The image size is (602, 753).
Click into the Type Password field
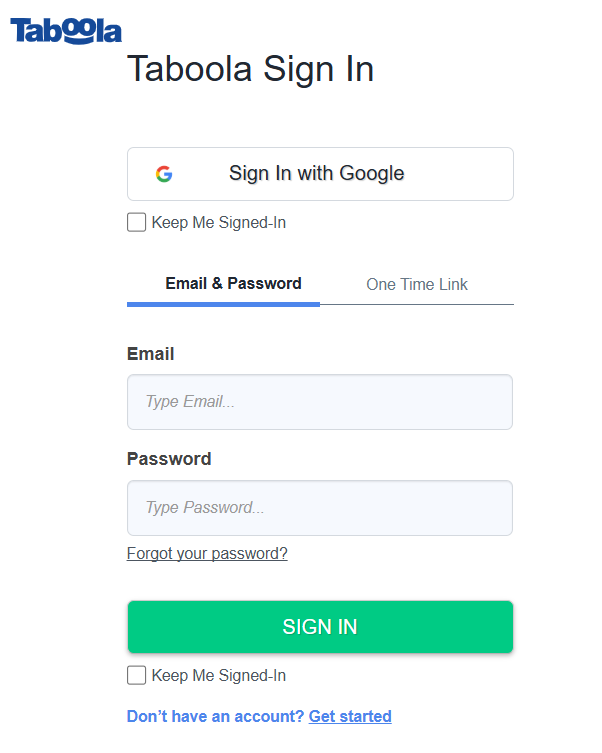click(x=320, y=508)
